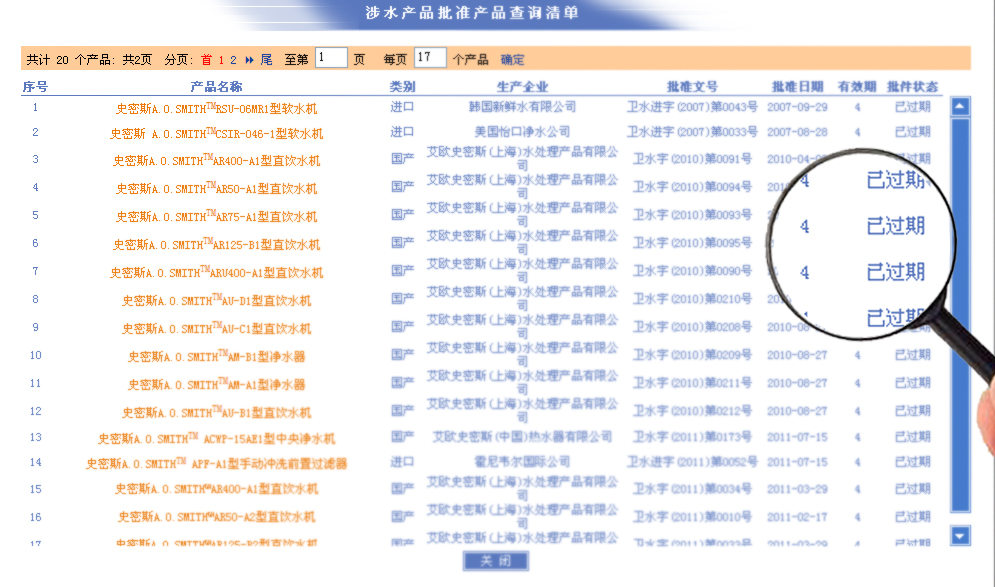Focus the 每页 products-per-page input
This screenshot has width=995, height=587.
click(430, 58)
